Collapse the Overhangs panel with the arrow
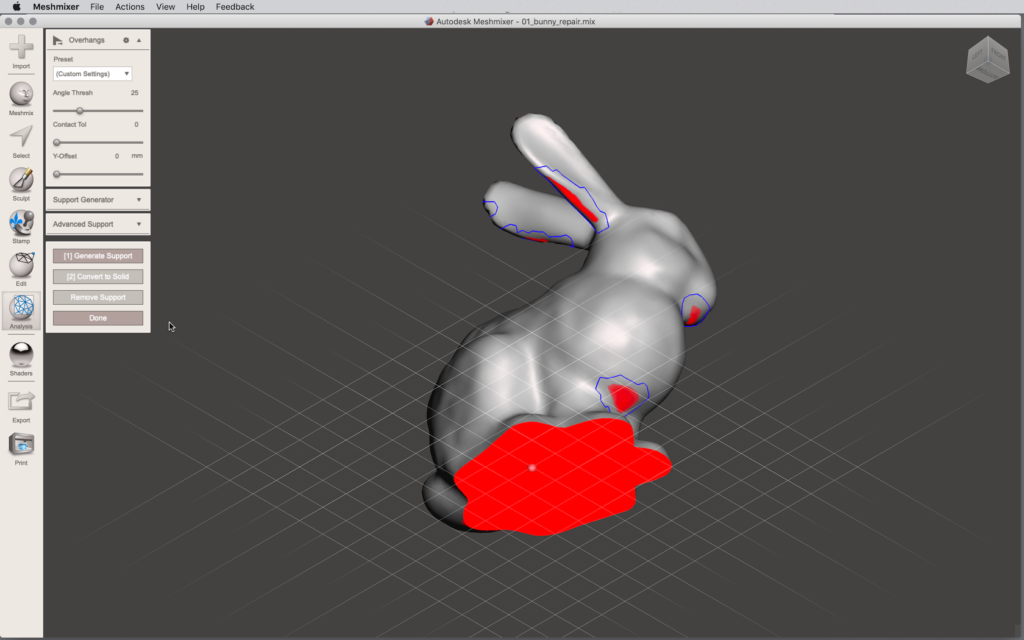Viewport: 1024px width, 640px height. point(139,40)
